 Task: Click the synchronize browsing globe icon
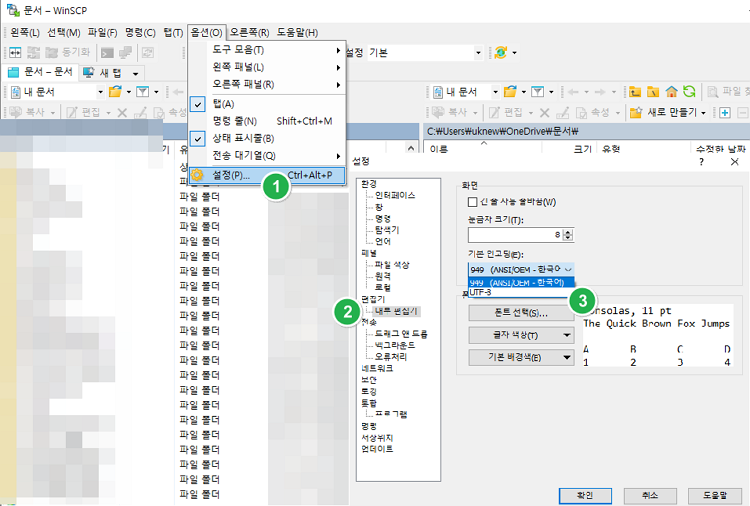point(501,53)
